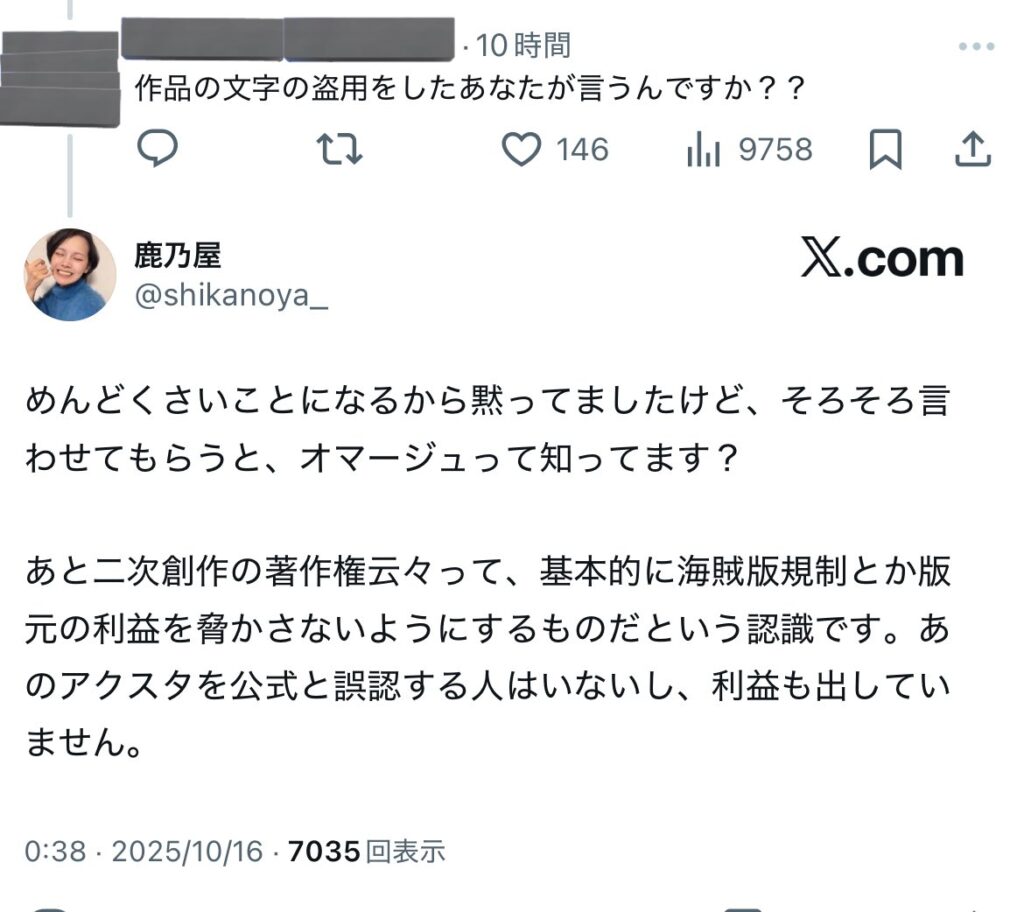Click the 7035 回表示 view count

pos(366,851)
